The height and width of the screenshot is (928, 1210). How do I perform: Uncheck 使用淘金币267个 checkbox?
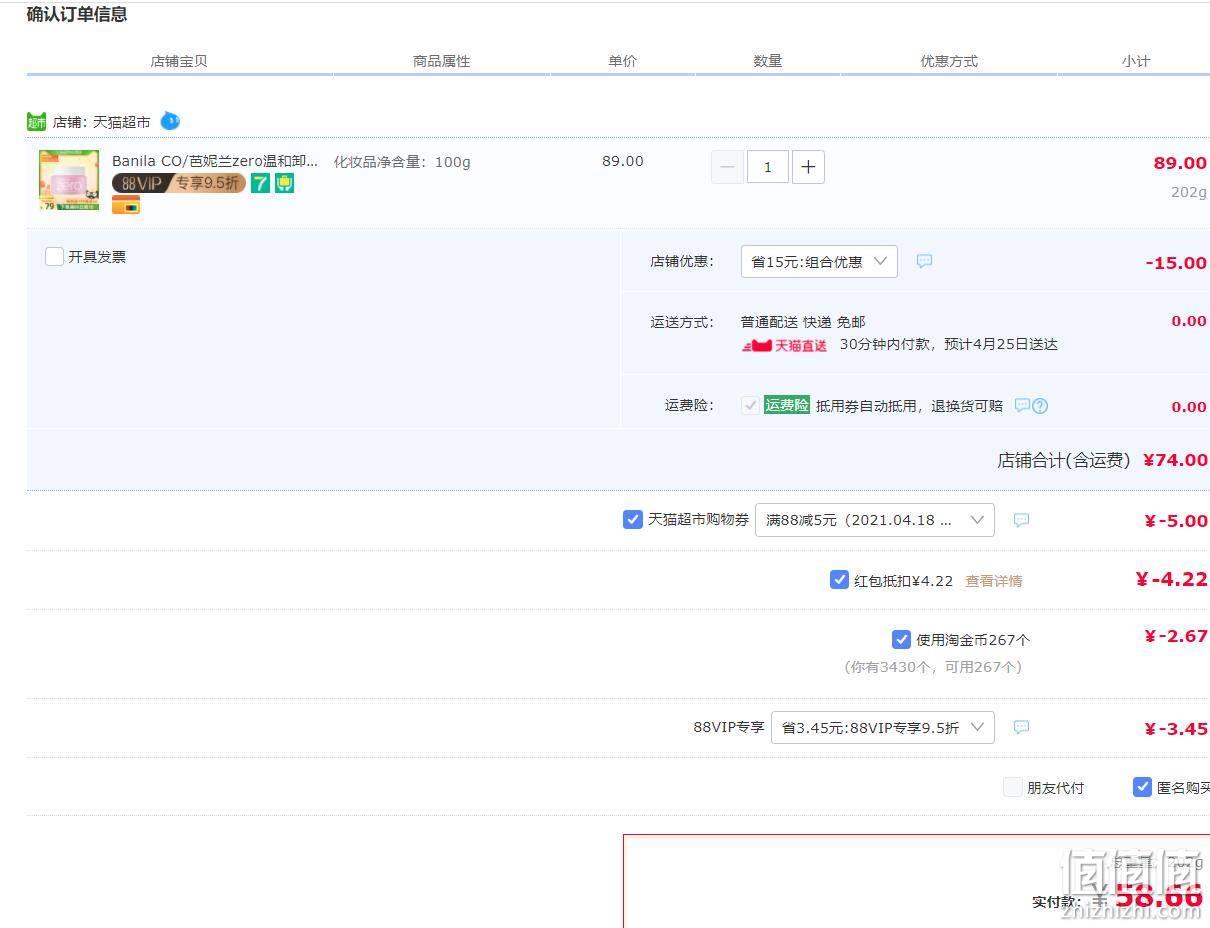[x=901, y=639]
